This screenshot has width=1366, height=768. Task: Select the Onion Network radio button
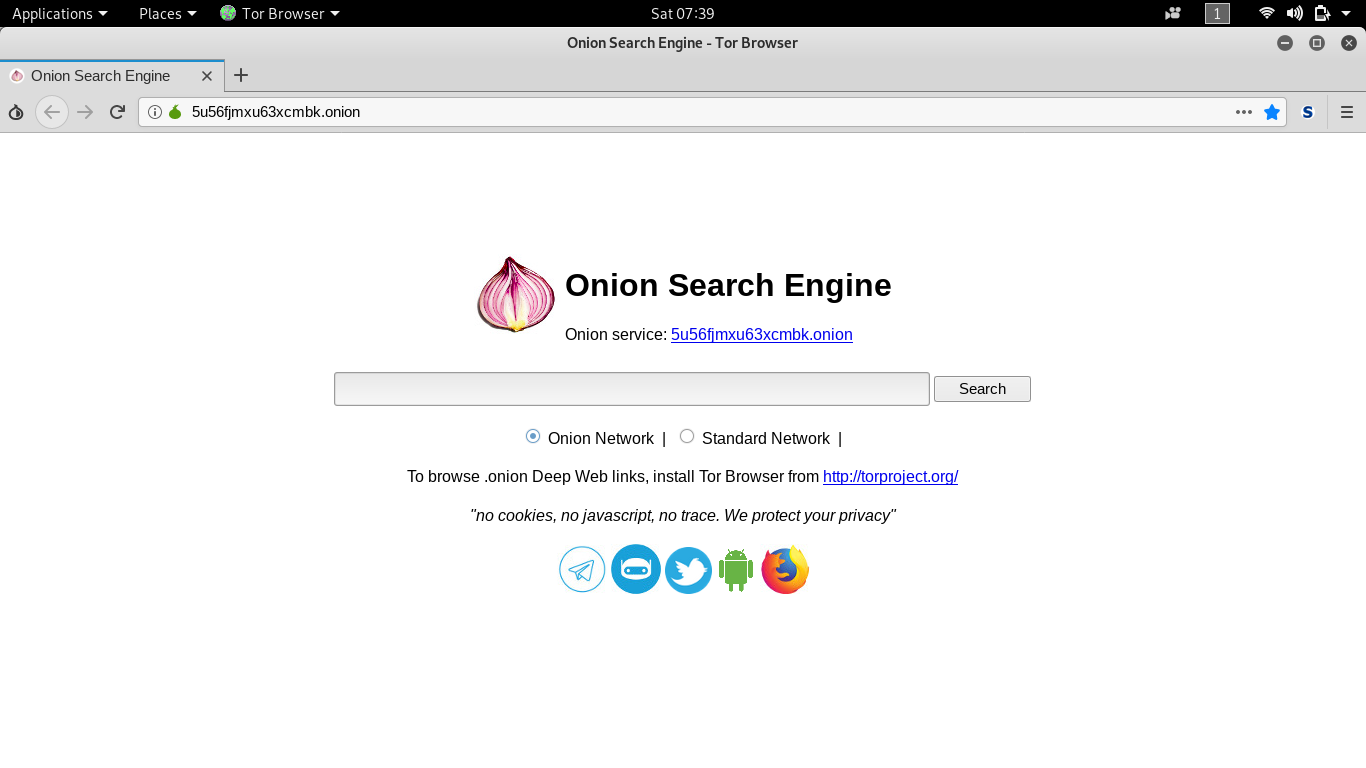tap(533, 436)
